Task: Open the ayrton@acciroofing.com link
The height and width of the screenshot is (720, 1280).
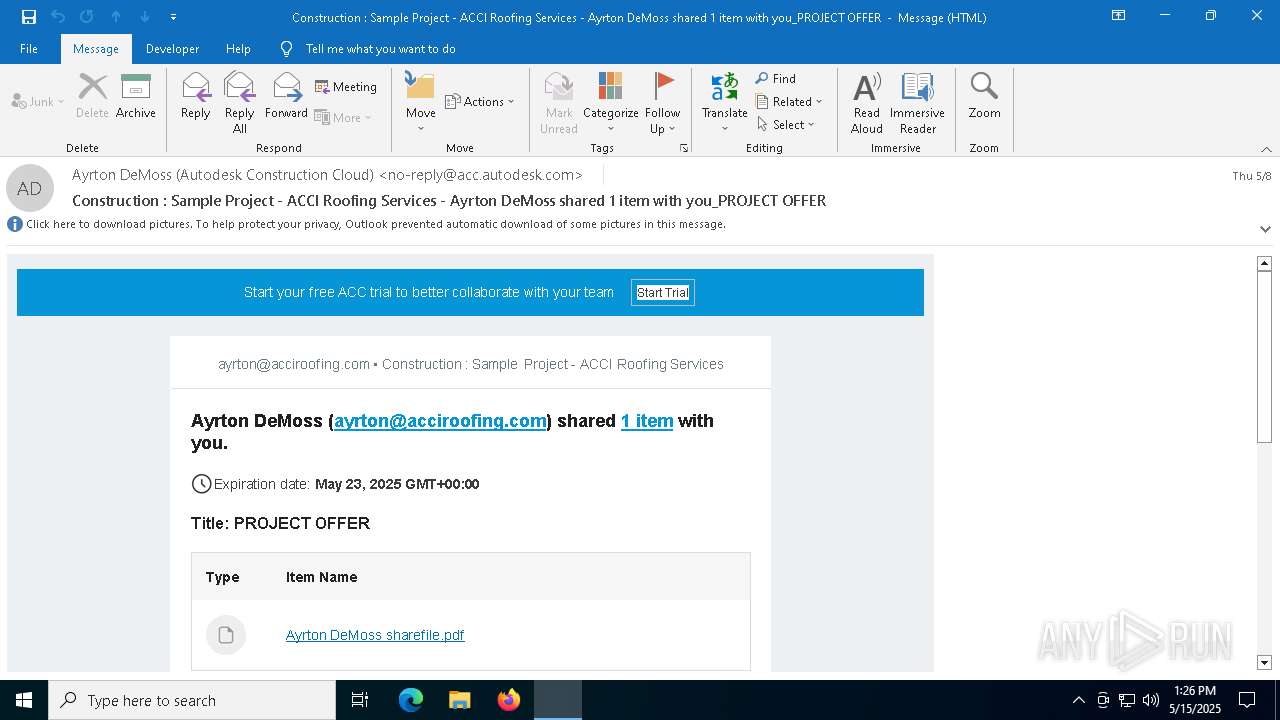Action: [441, 421]
